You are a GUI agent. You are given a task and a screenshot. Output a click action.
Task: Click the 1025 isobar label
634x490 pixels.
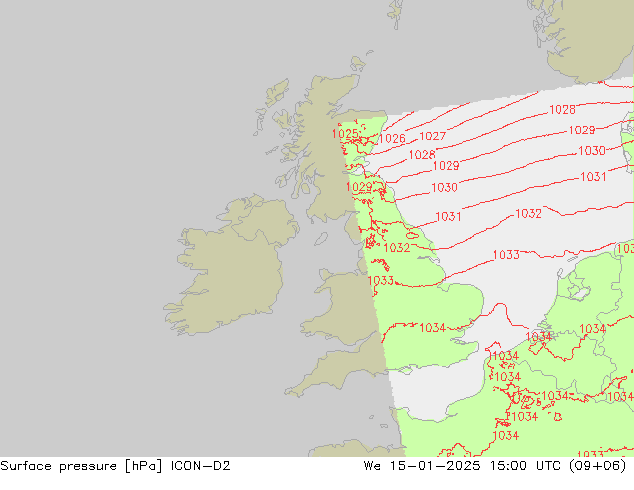click(345, 134)
